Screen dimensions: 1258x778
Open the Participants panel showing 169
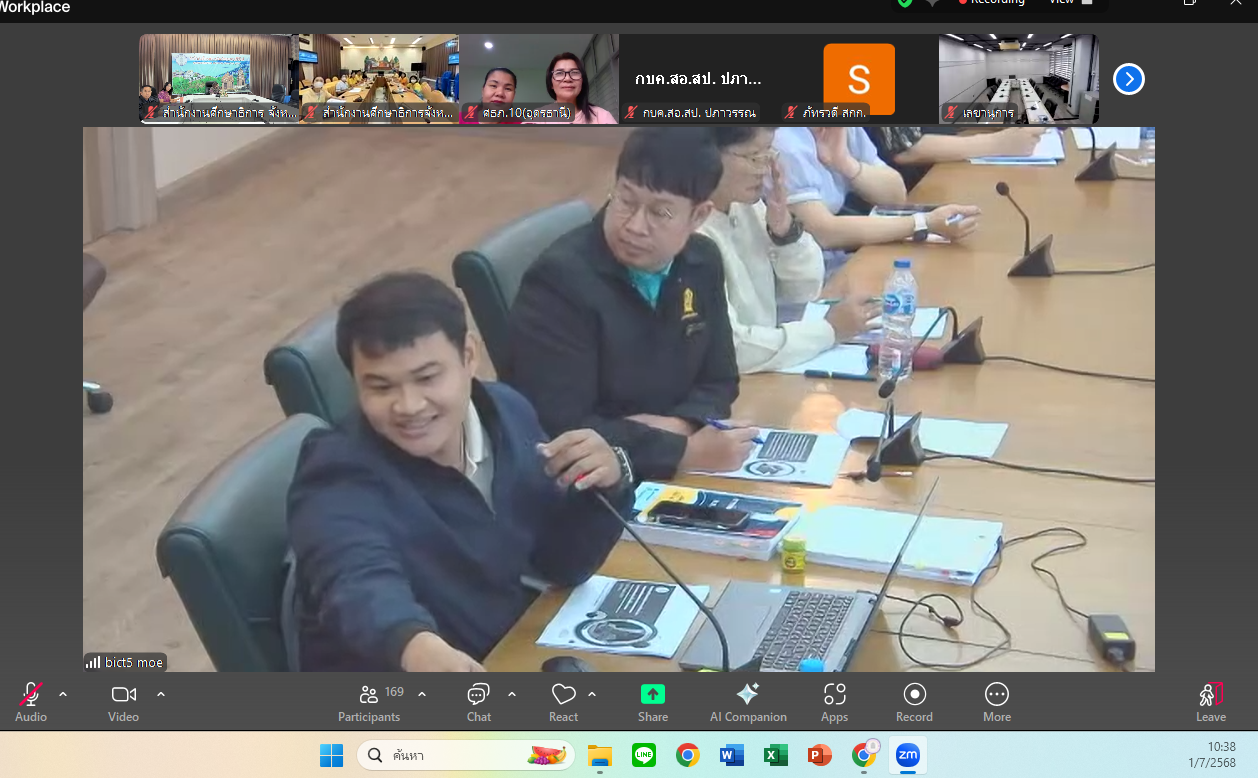(370, 701)
